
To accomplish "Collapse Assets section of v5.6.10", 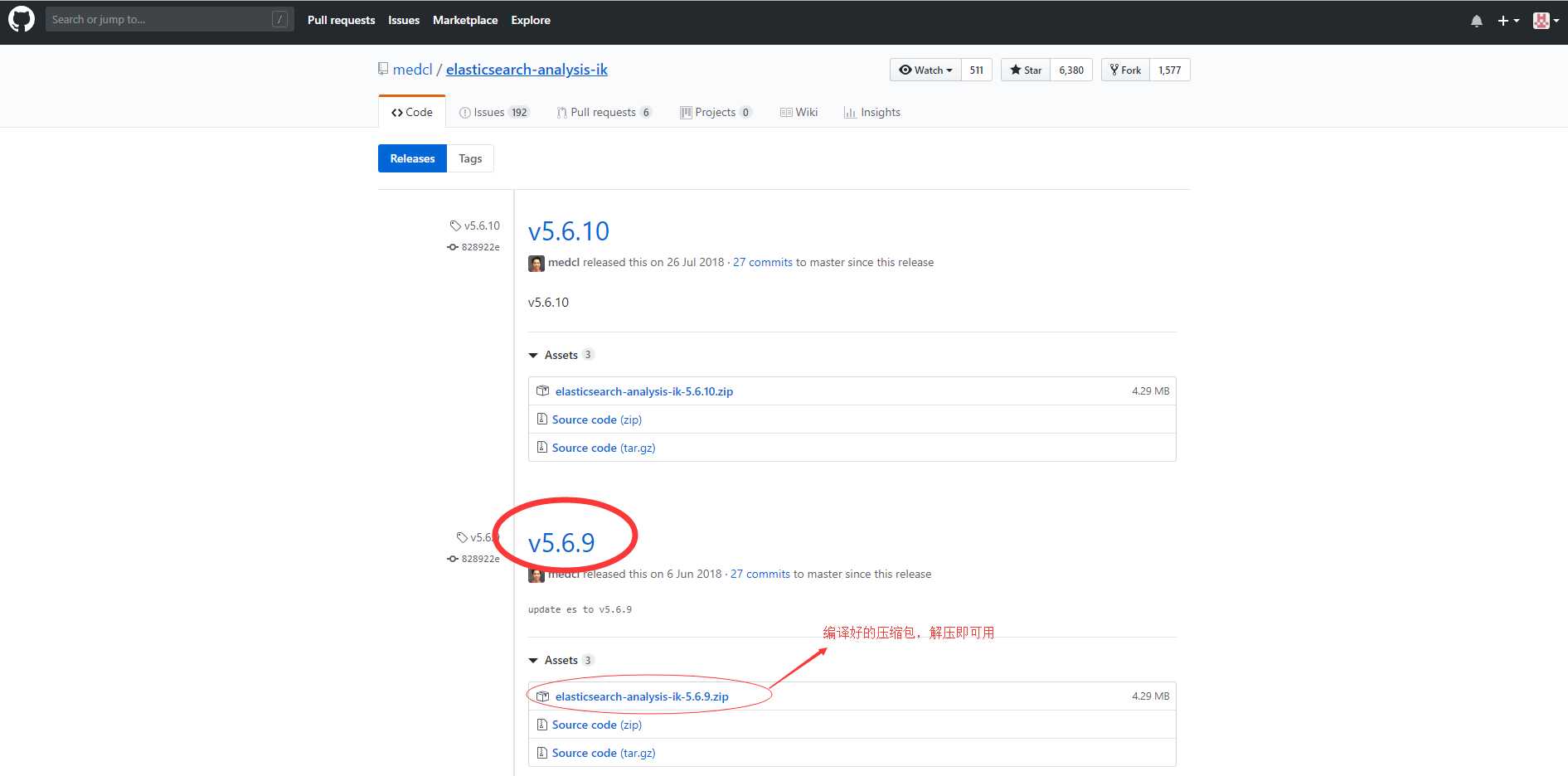I will coord(561,355).
